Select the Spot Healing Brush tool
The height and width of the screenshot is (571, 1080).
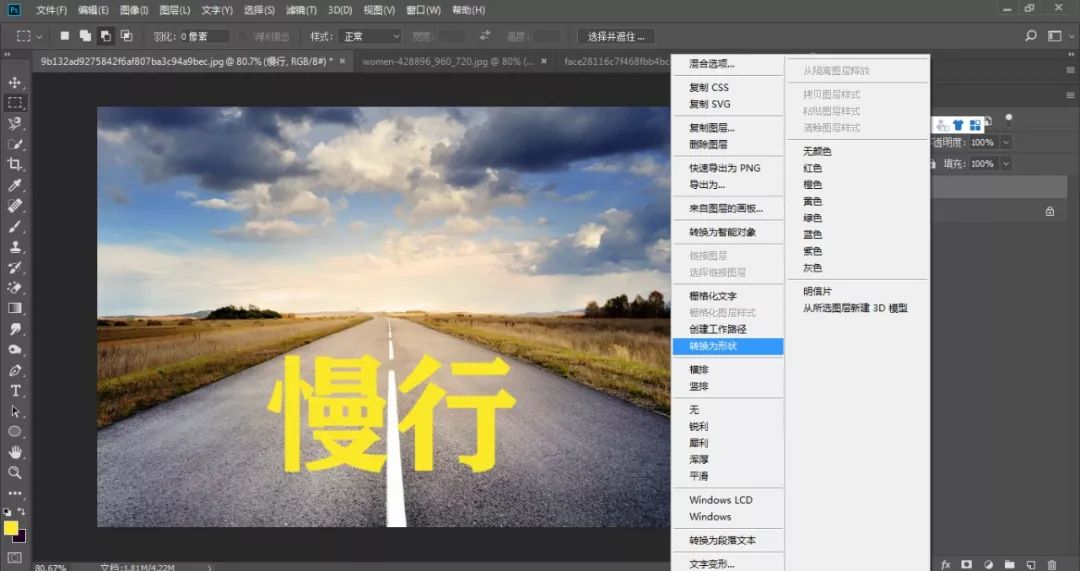tap(14, 205)
